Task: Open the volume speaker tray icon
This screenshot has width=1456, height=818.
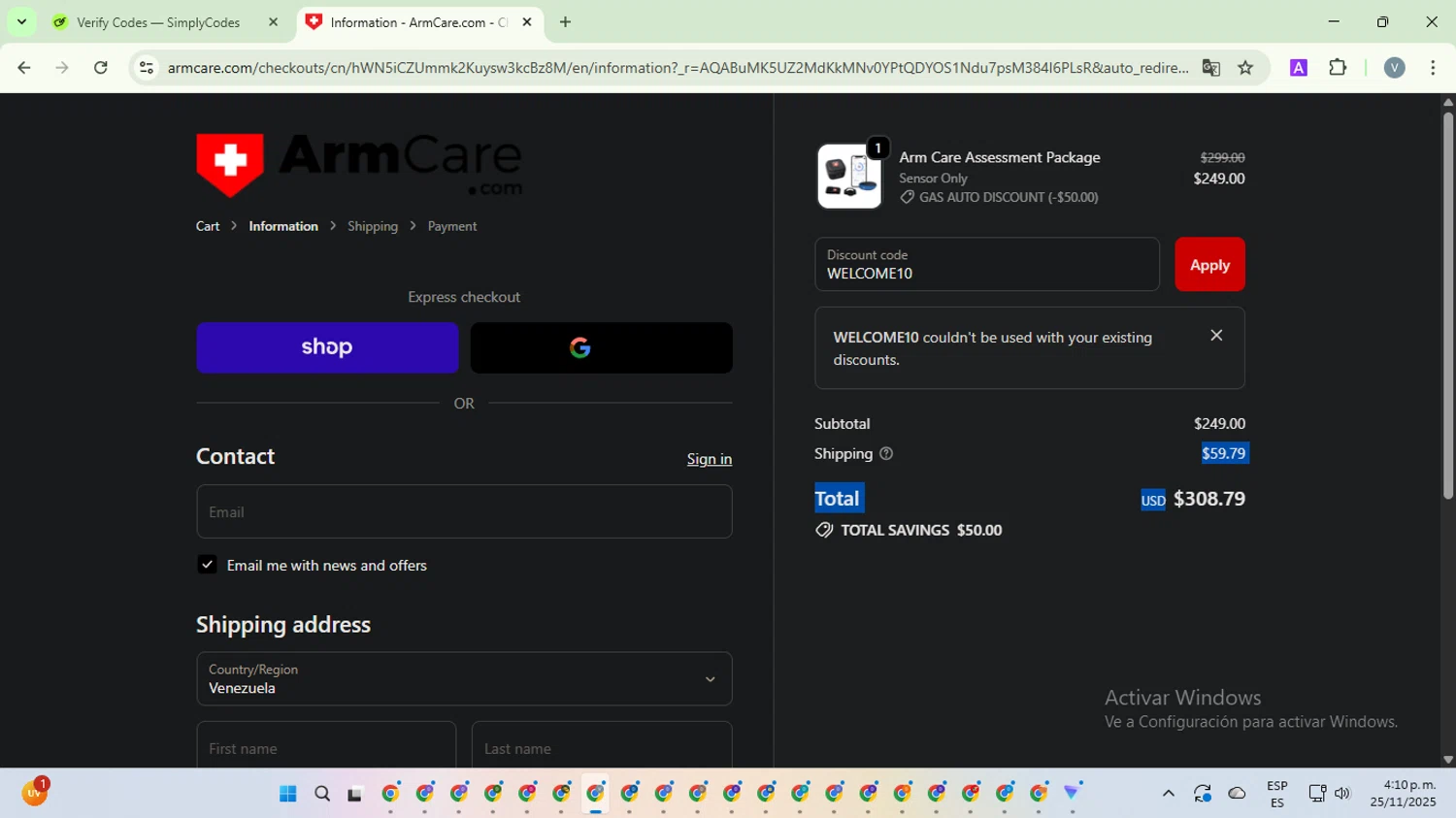Action: [x=1342, y=794]
